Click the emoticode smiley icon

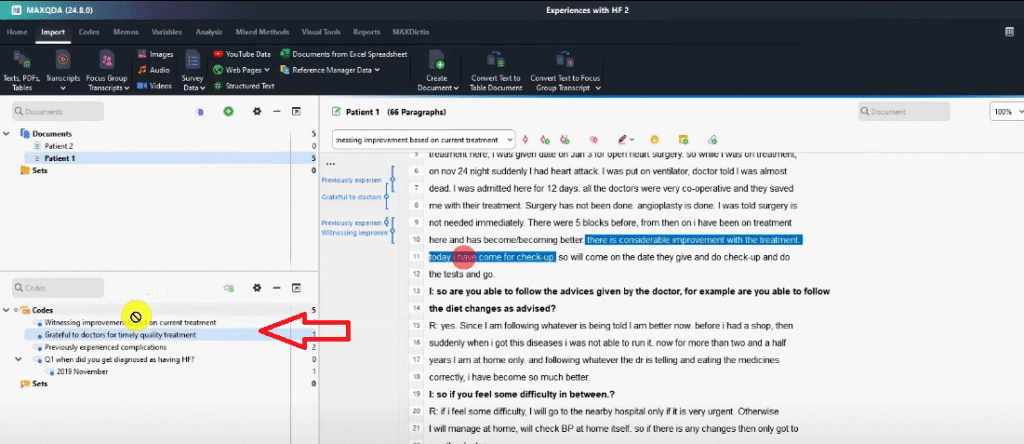(654, 140)
